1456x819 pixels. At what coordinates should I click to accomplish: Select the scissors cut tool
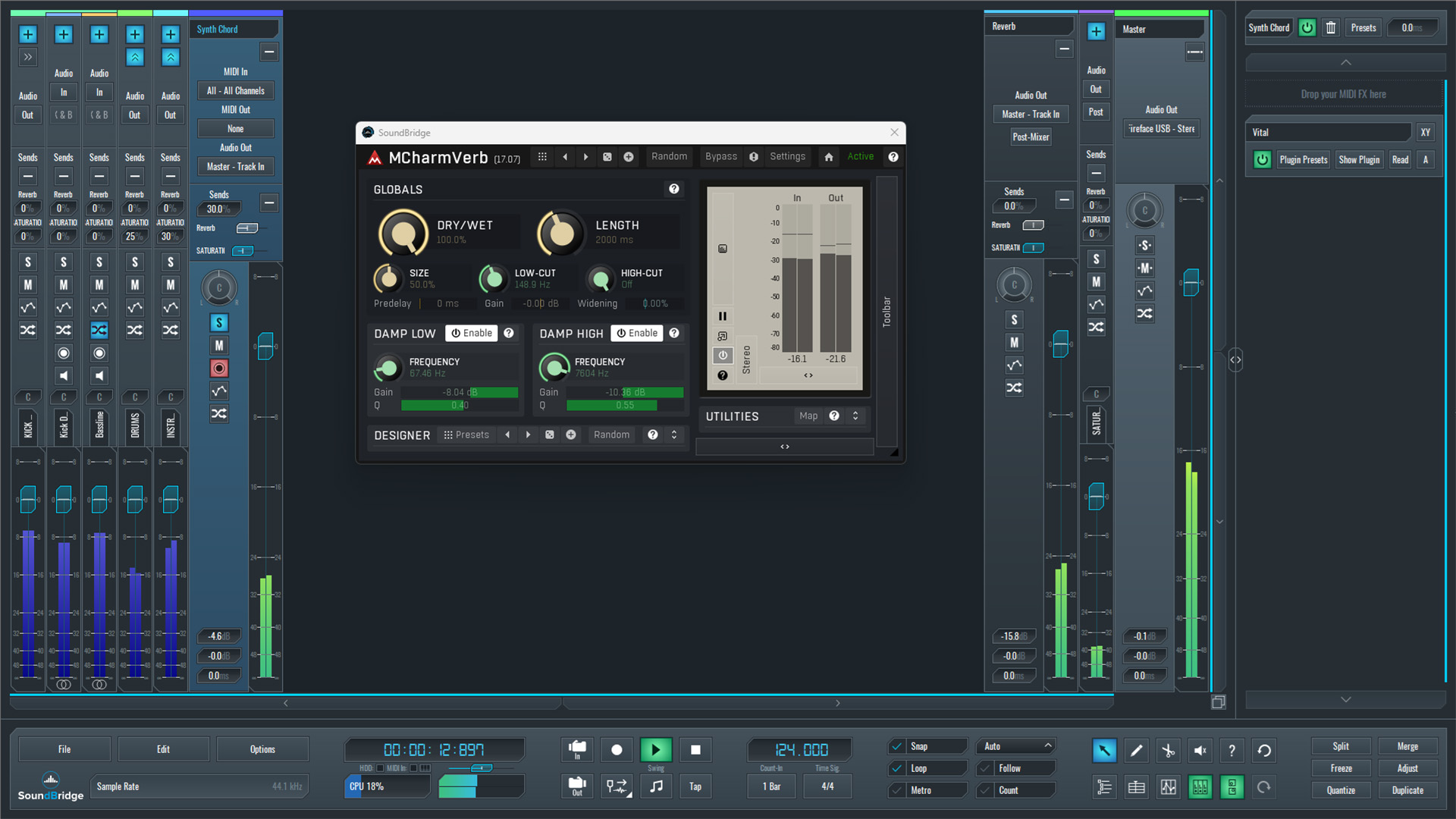click(1168, 751)
